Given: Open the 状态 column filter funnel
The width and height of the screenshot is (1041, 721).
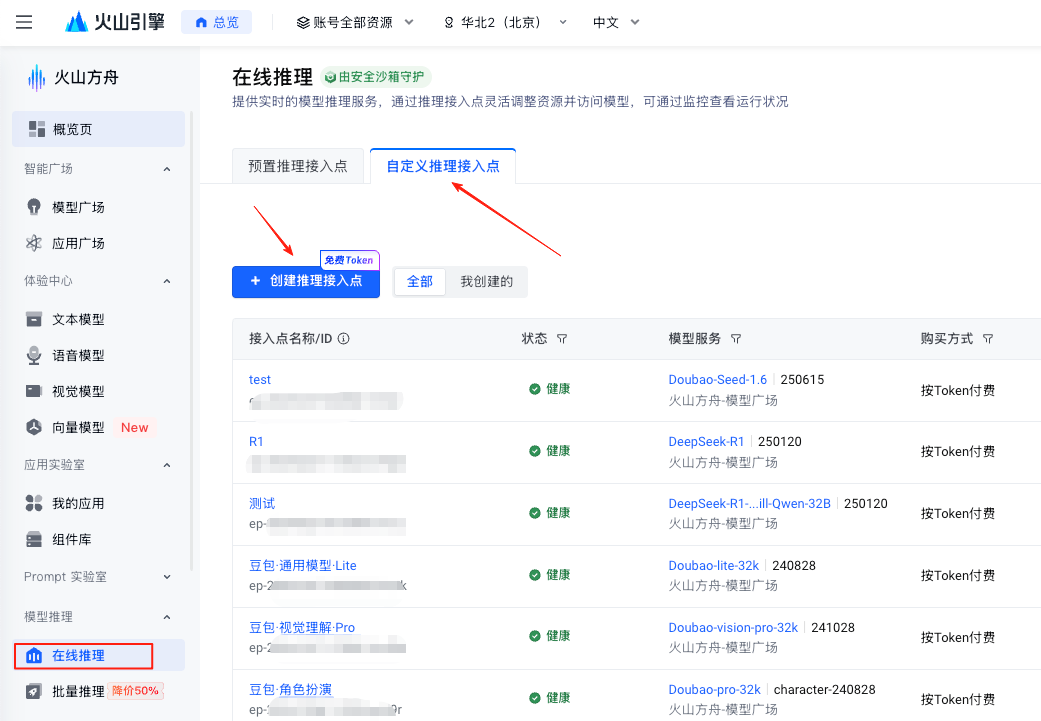Looking at the screenshot, I should tap(563, 338).
